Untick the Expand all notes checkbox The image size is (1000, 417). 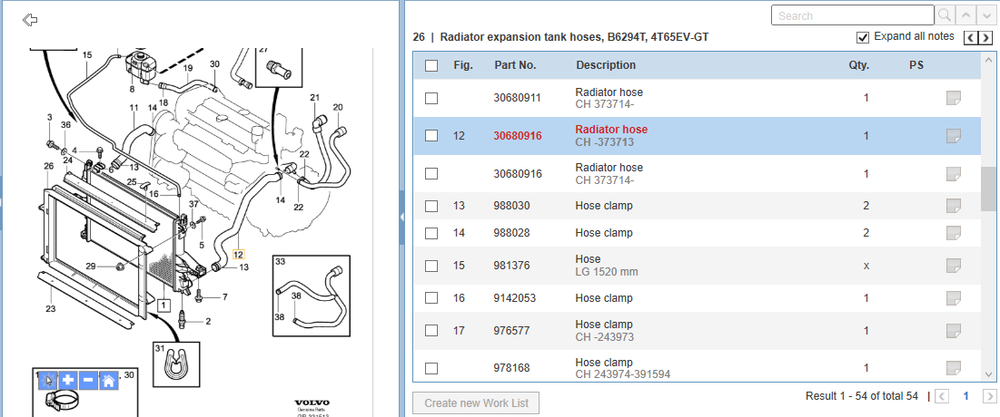pos(863,38)
